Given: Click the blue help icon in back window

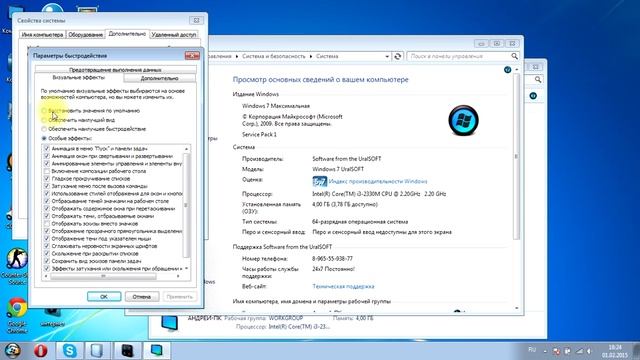Looking at the screenshot, I should 533,96.
